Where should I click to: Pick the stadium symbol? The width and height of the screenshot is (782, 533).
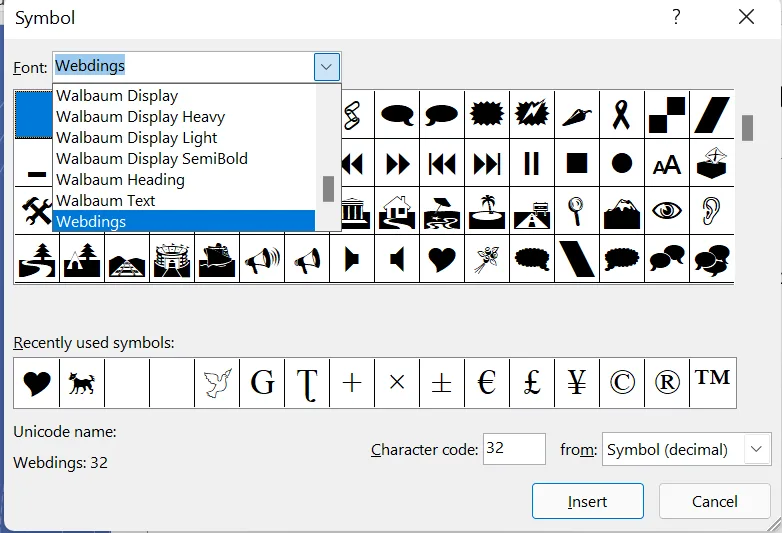click(x=172, y=259)
